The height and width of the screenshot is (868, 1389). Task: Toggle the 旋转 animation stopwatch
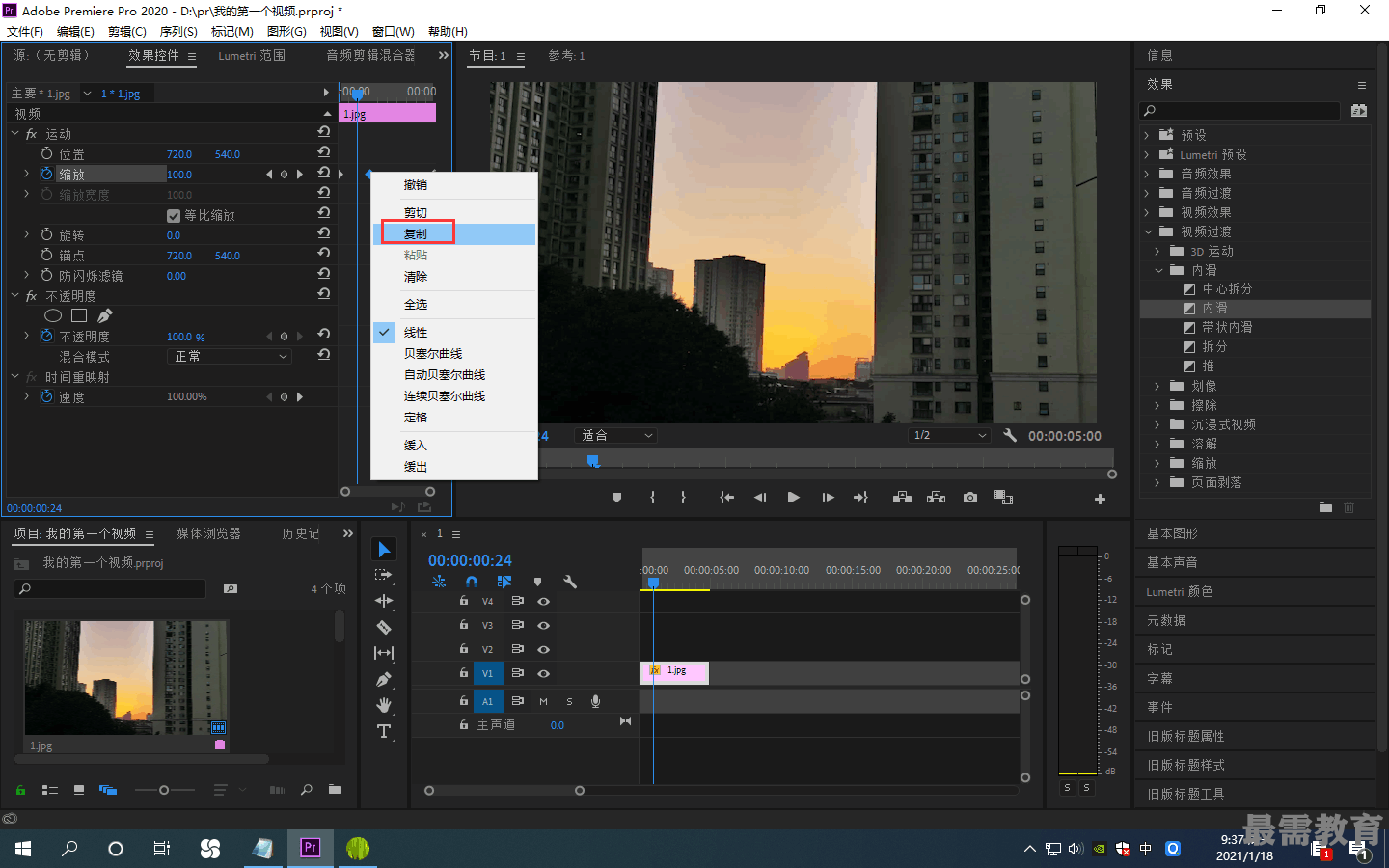pyautogui.click(x=46, y=234)
